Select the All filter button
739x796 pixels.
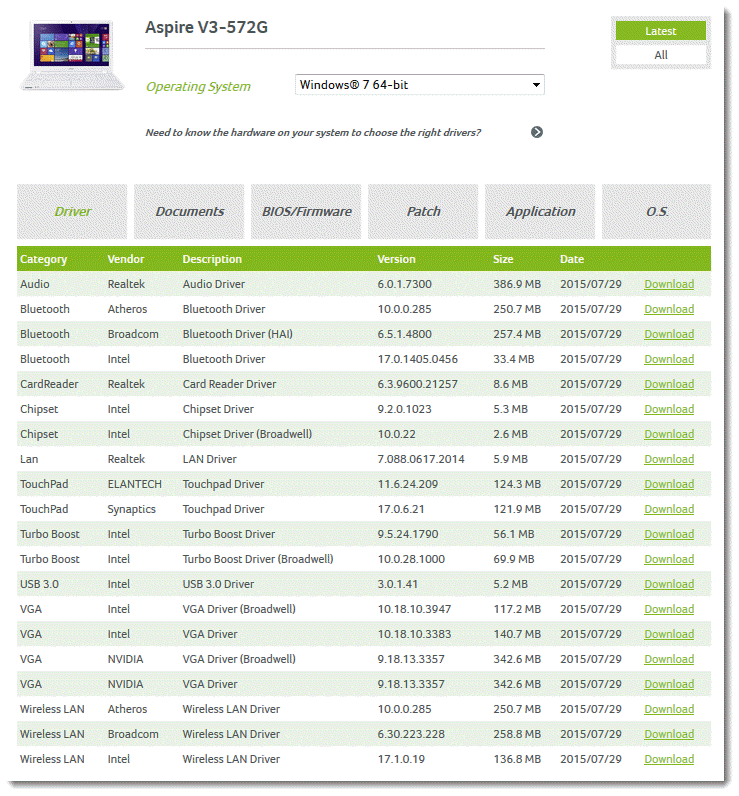pyautogui.click(x=660, y=55)
